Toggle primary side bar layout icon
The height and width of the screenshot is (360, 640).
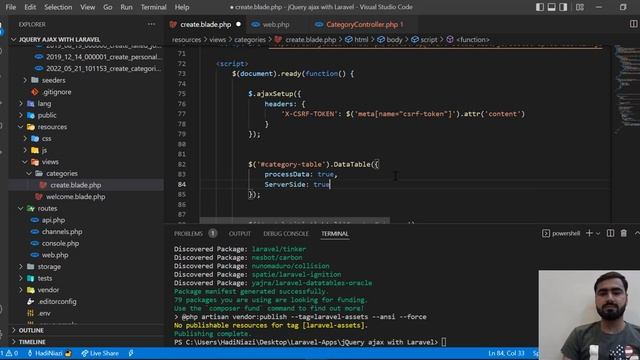(540, 7)
